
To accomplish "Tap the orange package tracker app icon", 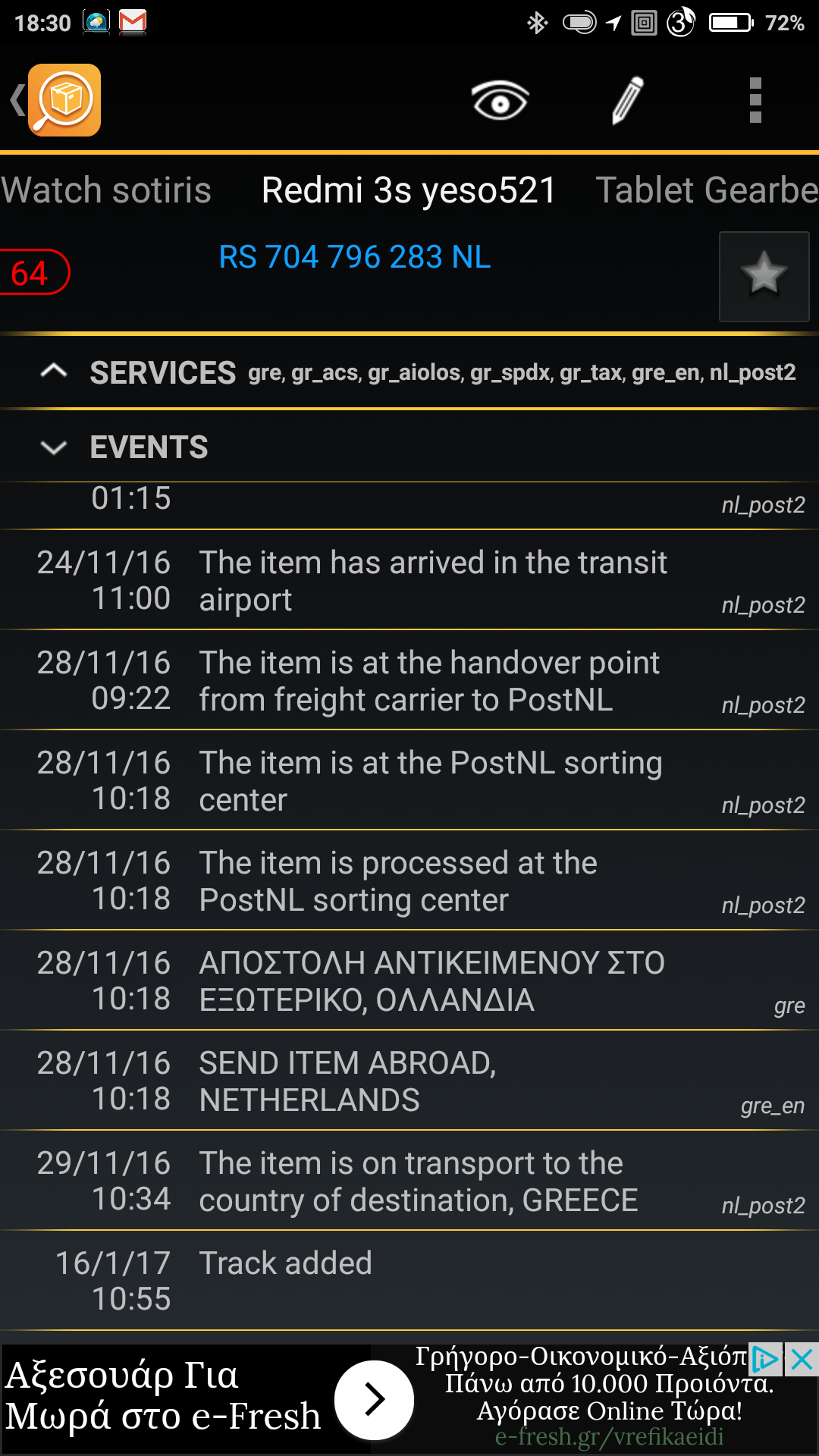I will click(64, 100).
